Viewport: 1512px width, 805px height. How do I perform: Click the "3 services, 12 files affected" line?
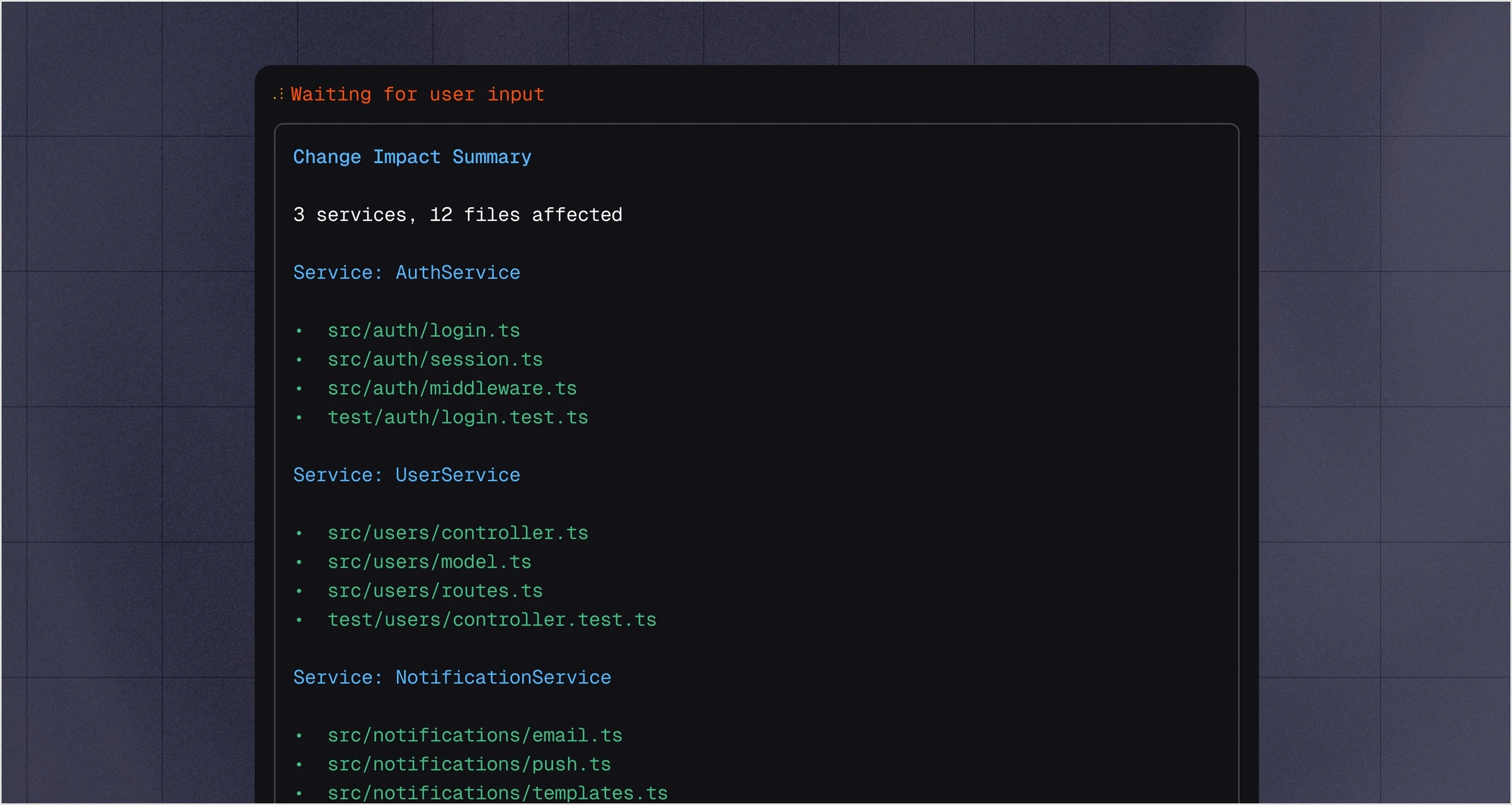click(x=457, y=215)
